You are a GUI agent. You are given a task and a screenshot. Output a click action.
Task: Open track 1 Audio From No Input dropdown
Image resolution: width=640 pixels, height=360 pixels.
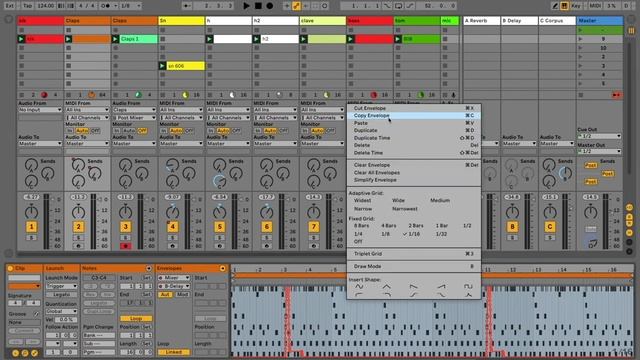click(x=40, y=110)
